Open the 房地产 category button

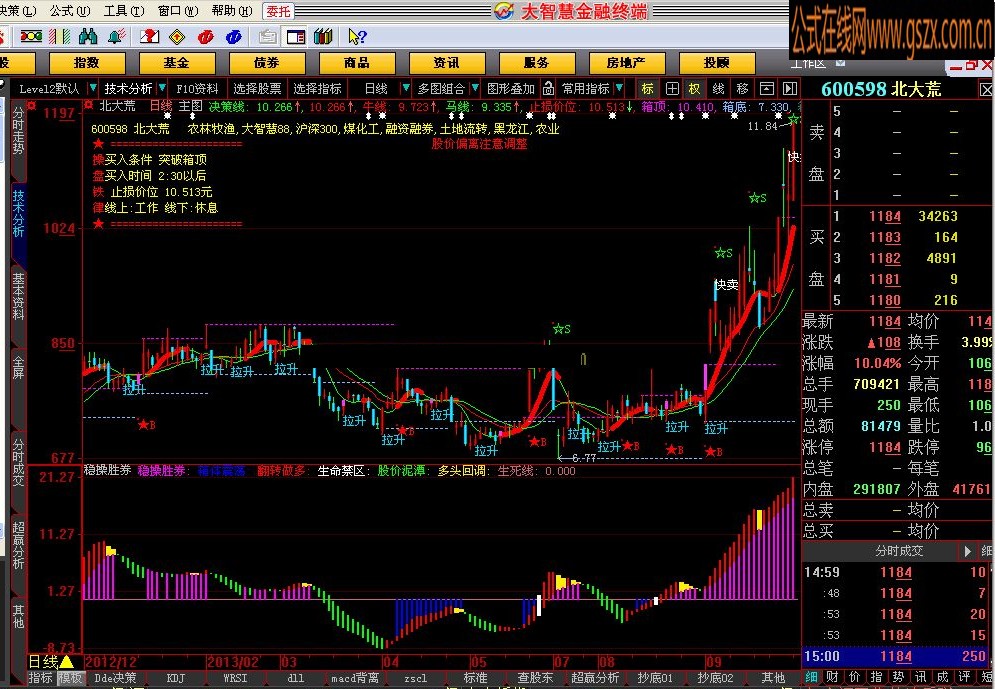(x=626, y=62)
